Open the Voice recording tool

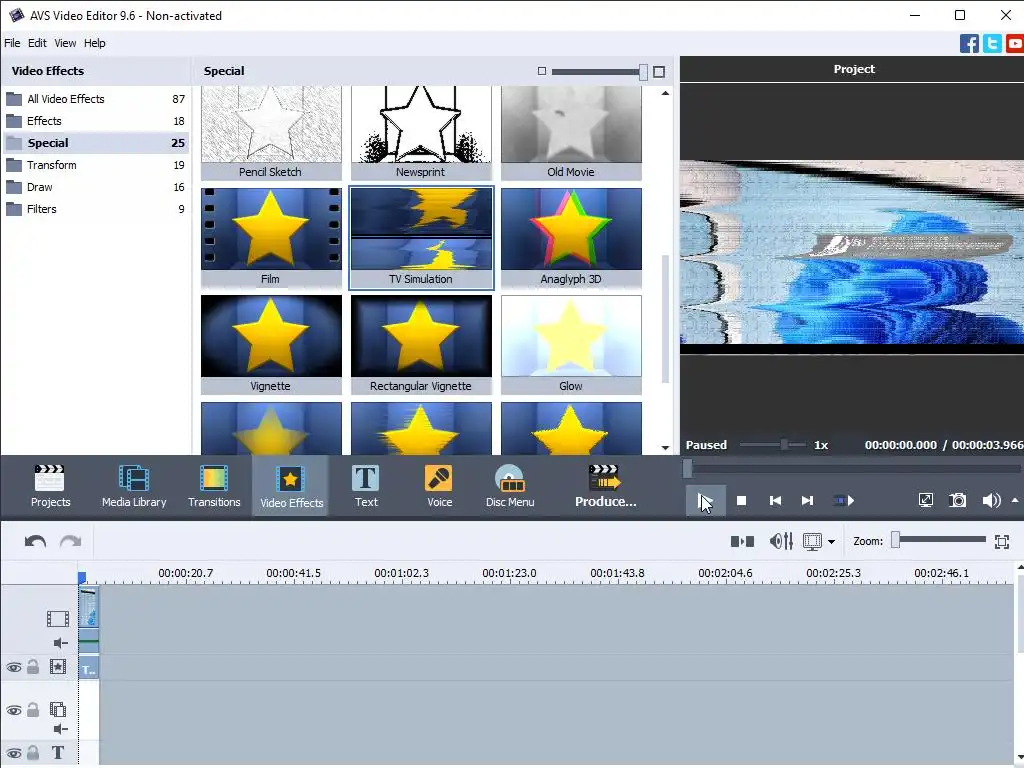coord(440,486)
